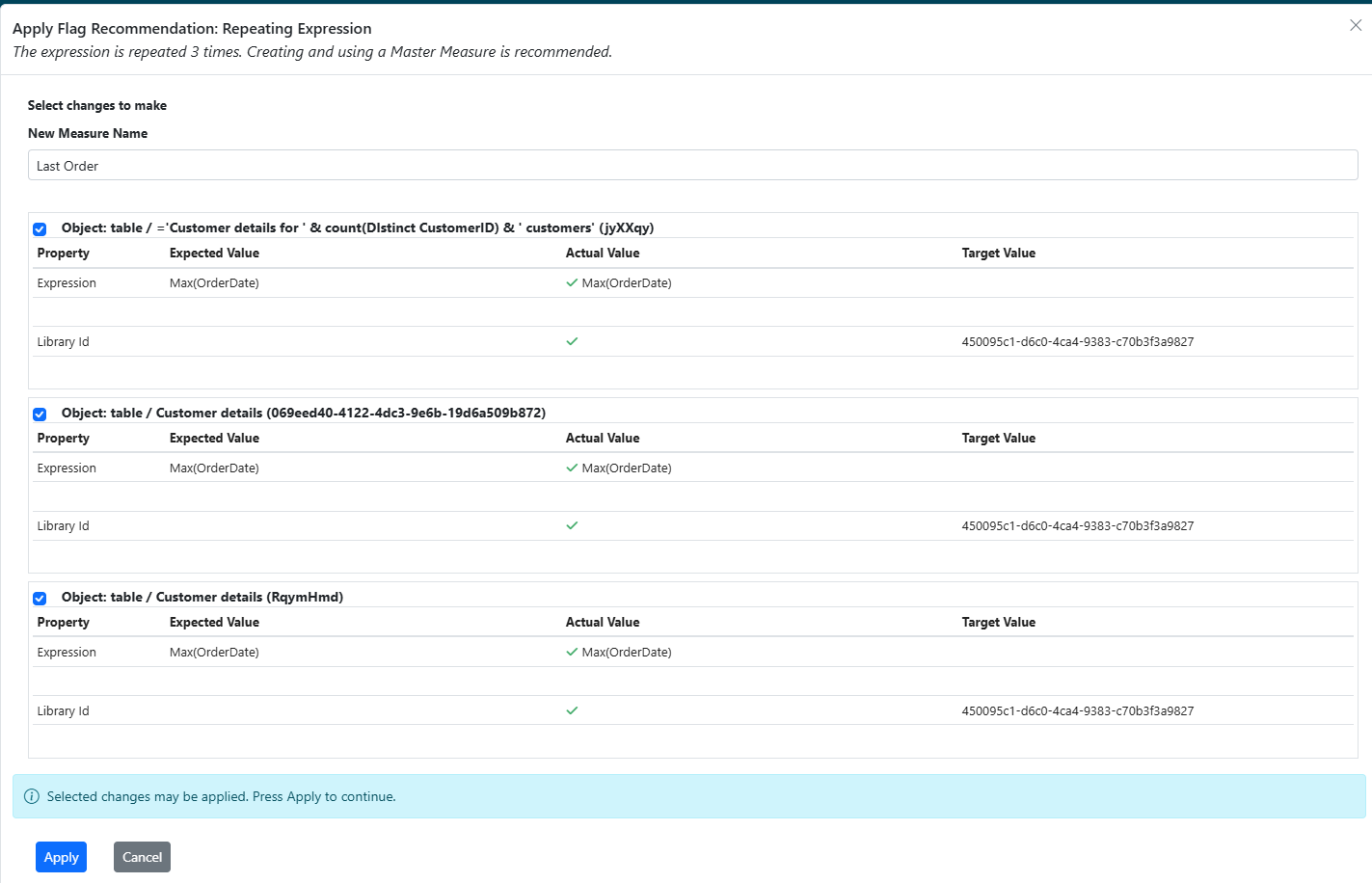Click Library Id checkmark in jyXXqy table
This screenshot has height=883, width=1372.
point(572,341)
